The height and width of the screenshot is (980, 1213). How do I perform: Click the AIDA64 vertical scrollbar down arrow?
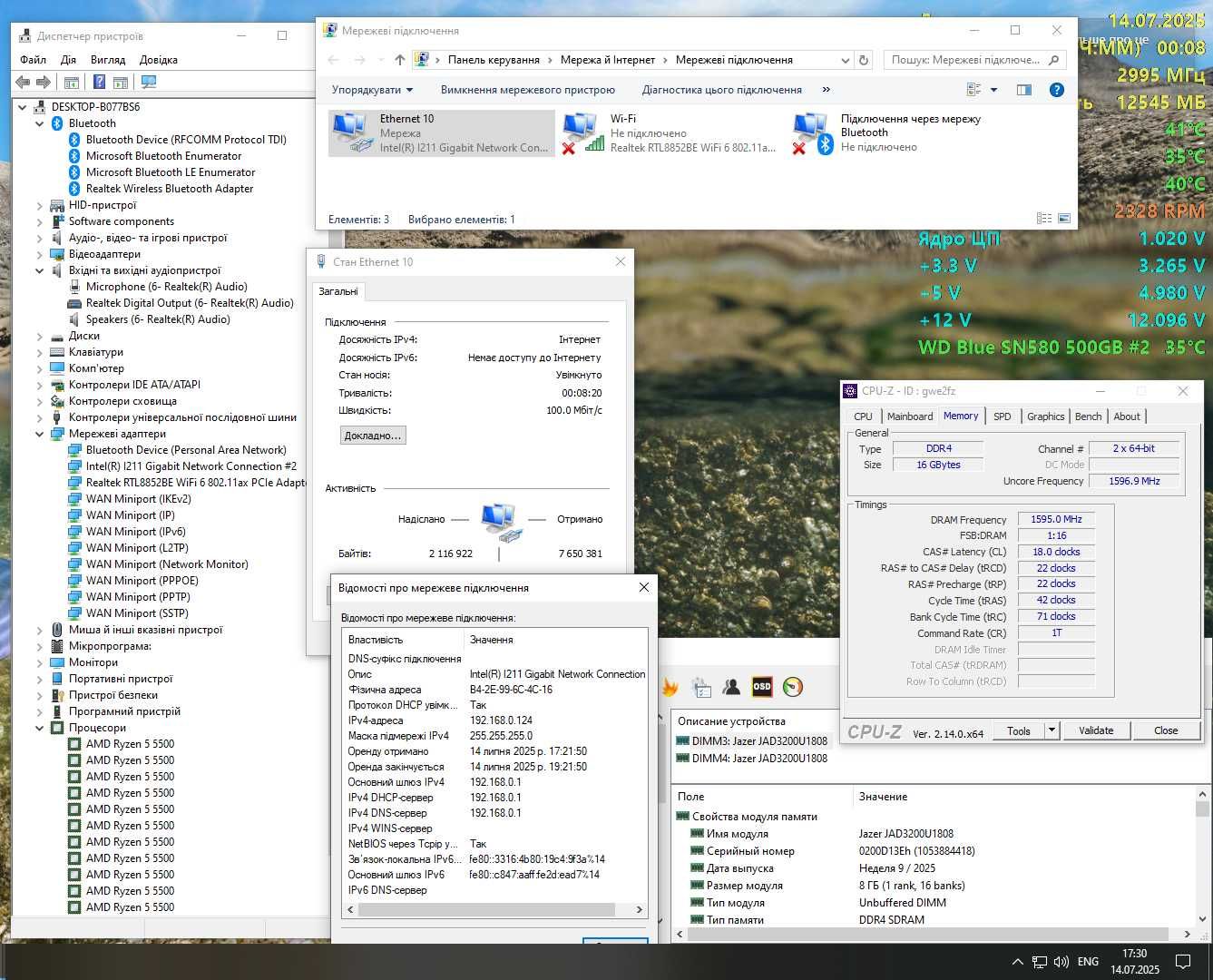click(1202, 917)
